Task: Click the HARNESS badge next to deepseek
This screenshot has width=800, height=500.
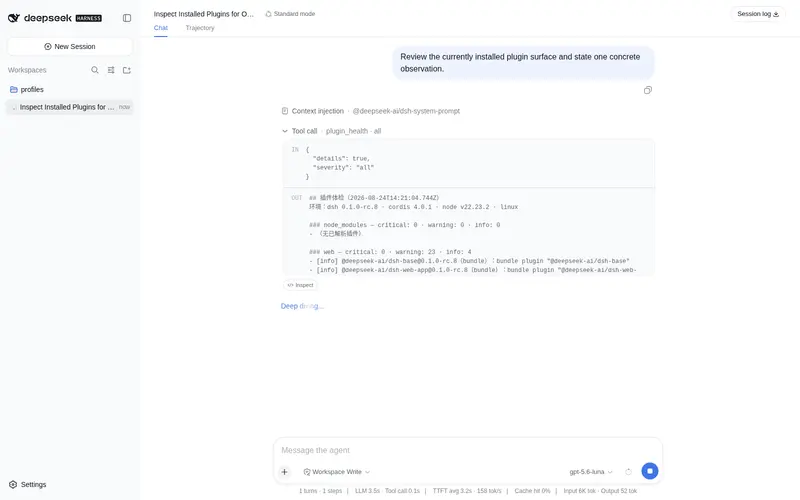Action: [89, 18]
